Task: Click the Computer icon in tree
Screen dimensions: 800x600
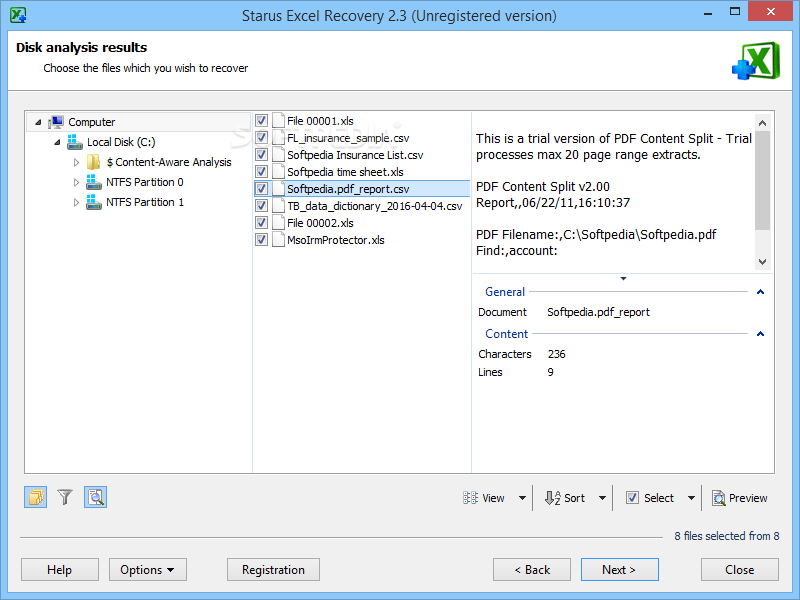Action: [56, 122]
